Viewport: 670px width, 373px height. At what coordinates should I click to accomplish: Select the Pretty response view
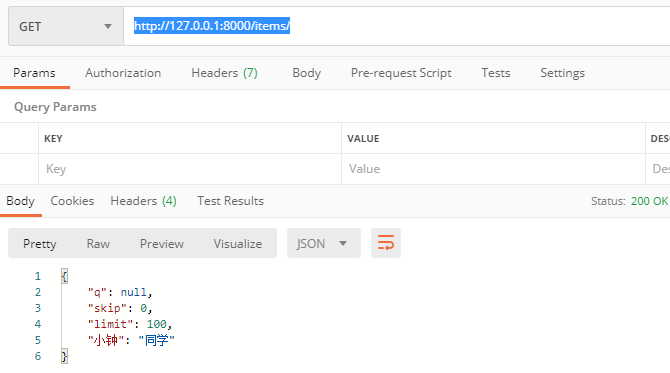(x=40, y=244)
